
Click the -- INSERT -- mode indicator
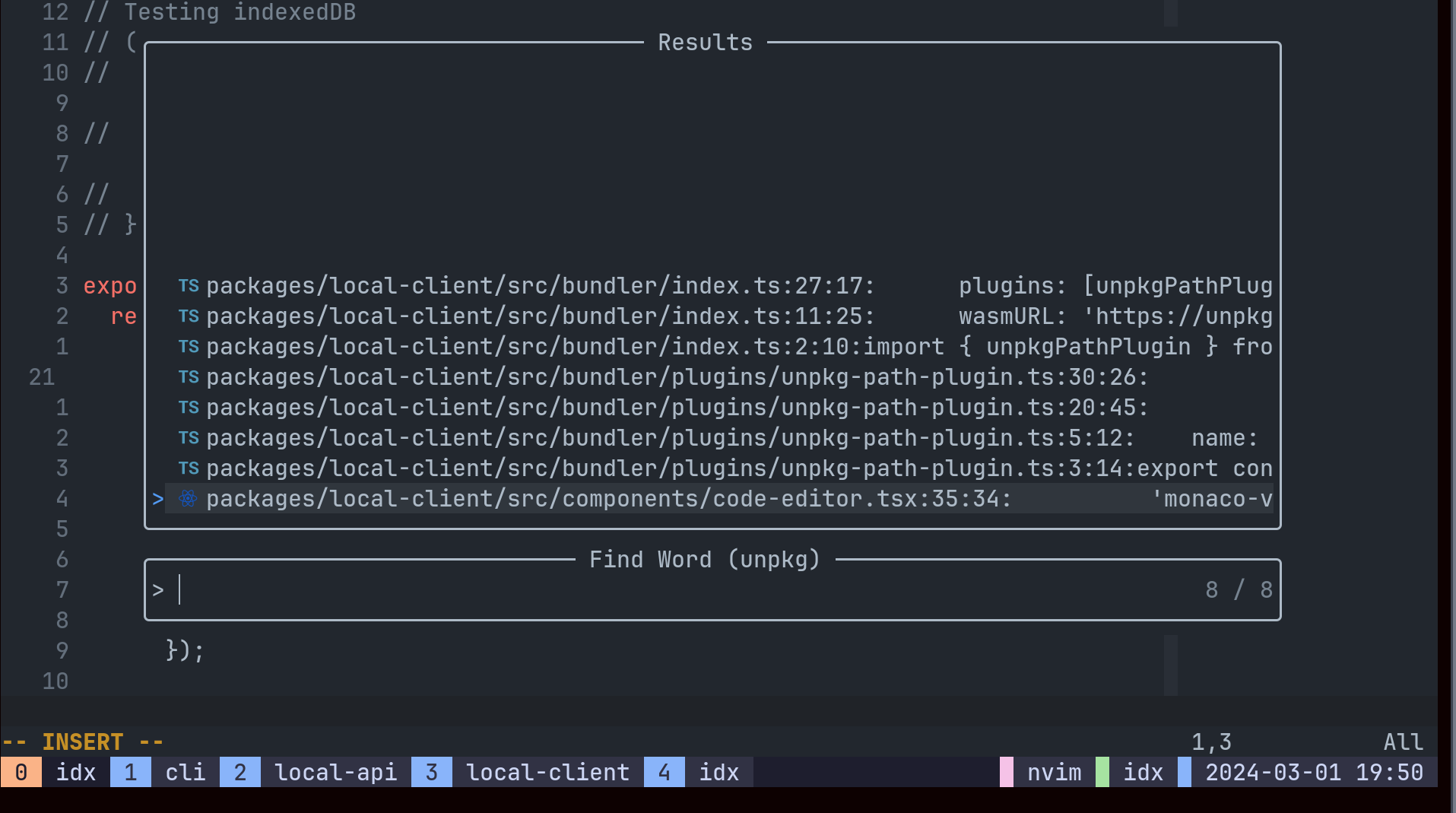83,742
